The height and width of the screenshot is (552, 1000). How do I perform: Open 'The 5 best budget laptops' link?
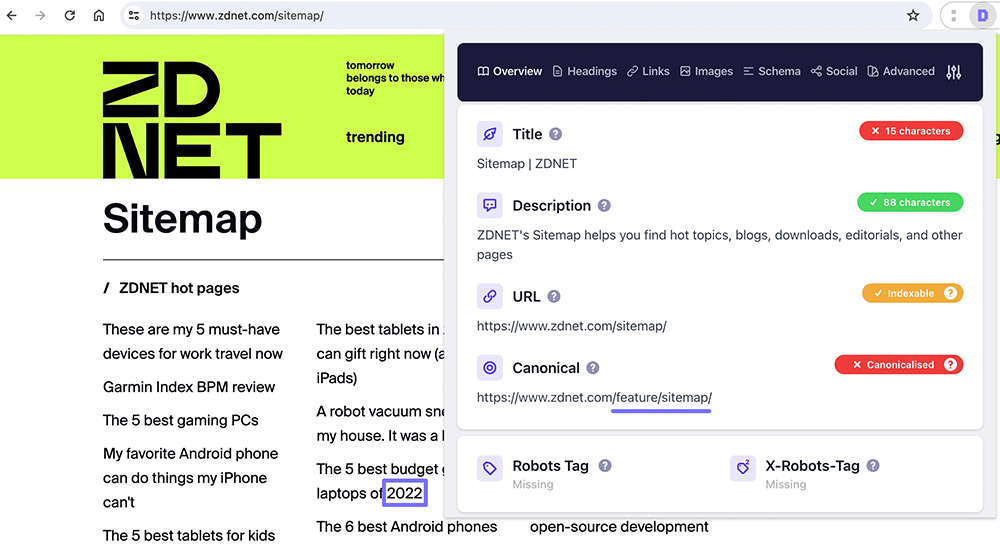click(x=380, y=481)
